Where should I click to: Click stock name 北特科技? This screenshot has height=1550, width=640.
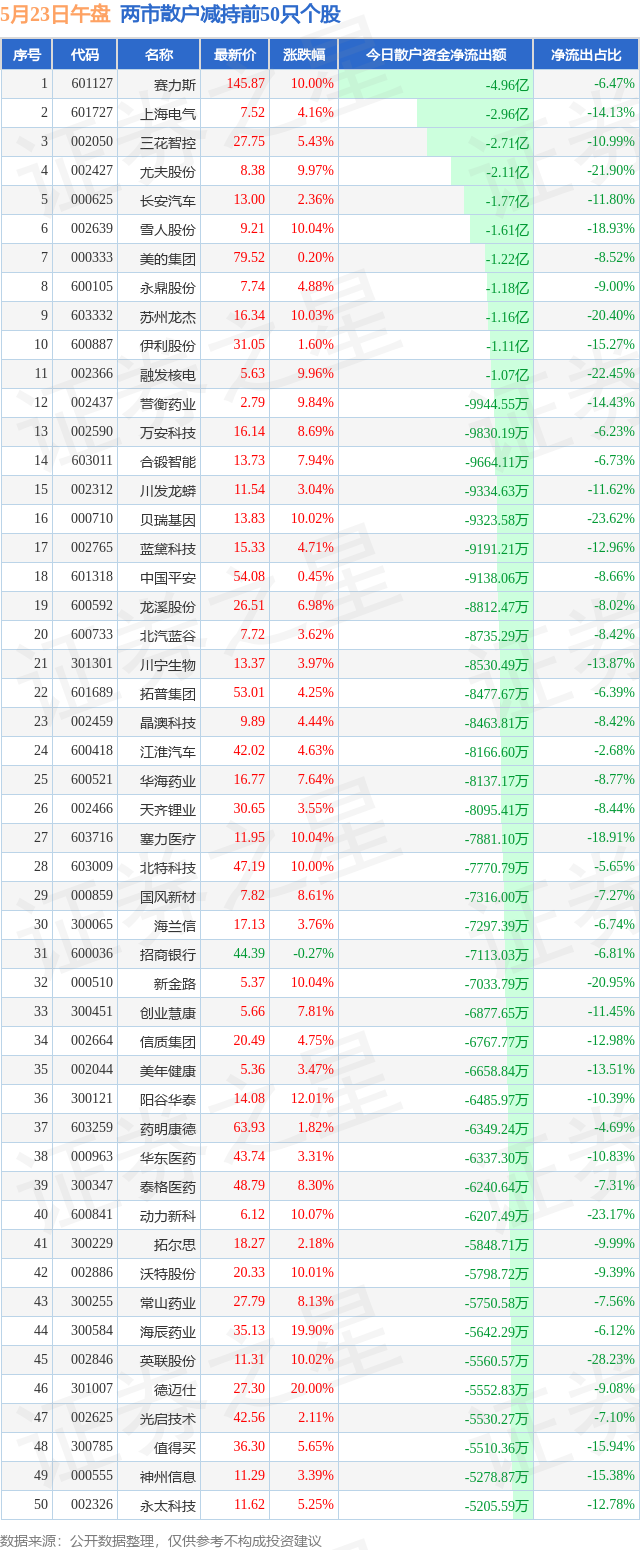coord(169,867)
